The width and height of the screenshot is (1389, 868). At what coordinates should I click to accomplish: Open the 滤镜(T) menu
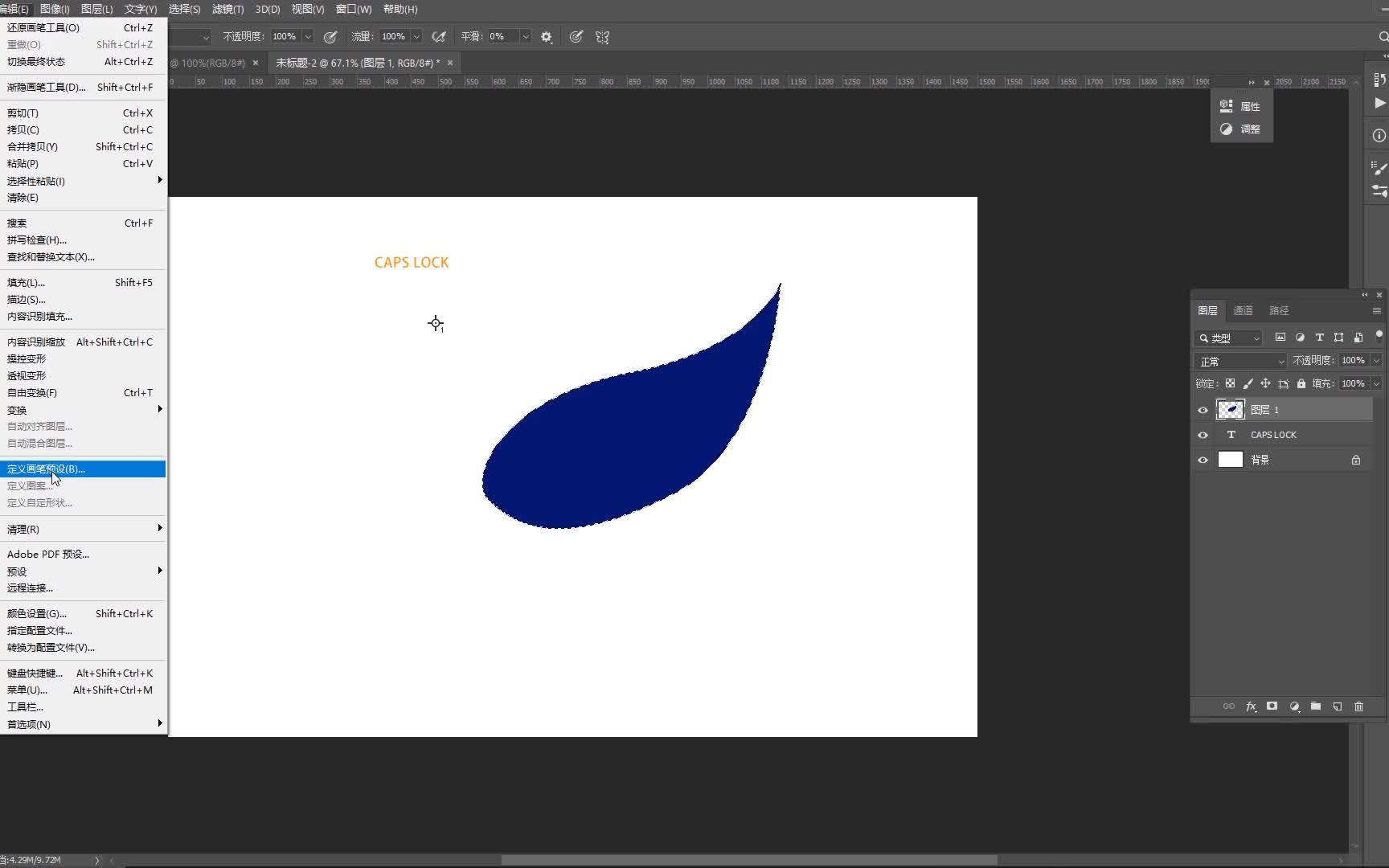[227, 9]
